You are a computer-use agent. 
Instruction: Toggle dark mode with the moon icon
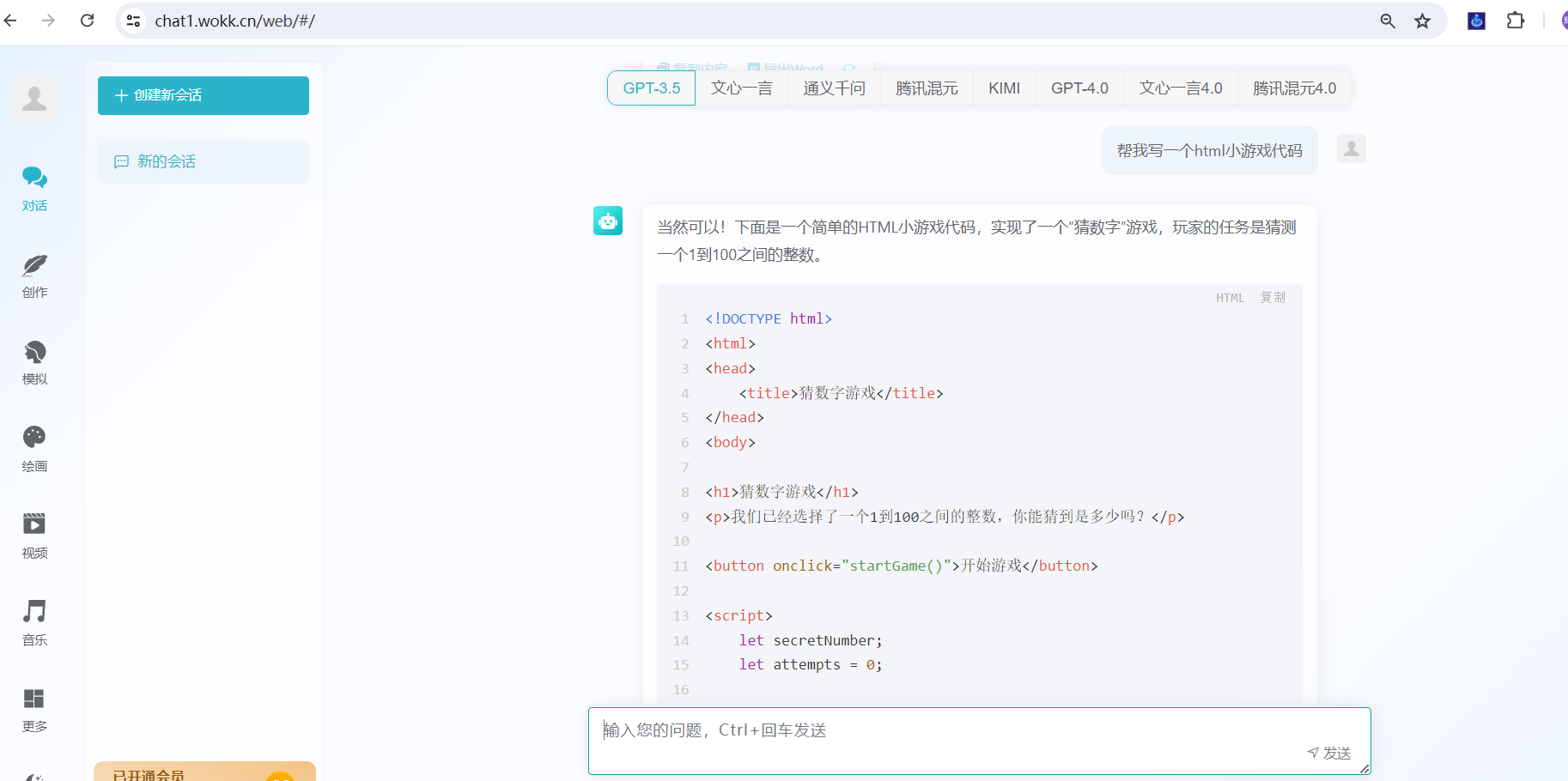(34, 777)
